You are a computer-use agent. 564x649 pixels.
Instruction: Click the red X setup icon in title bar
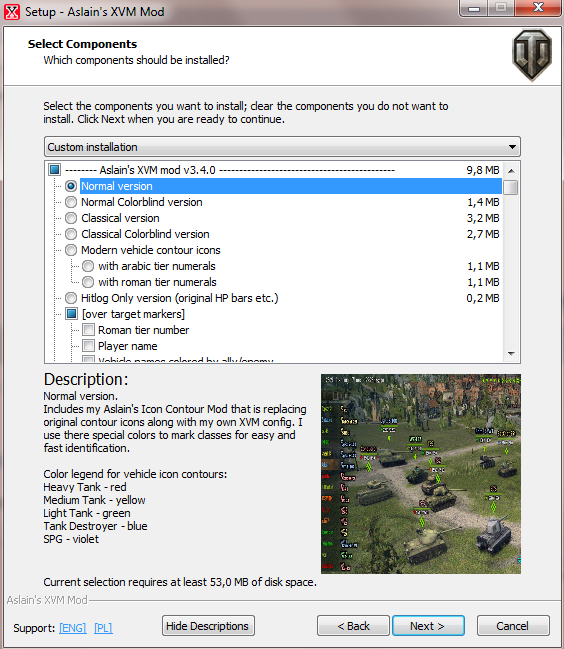point(12,12)
